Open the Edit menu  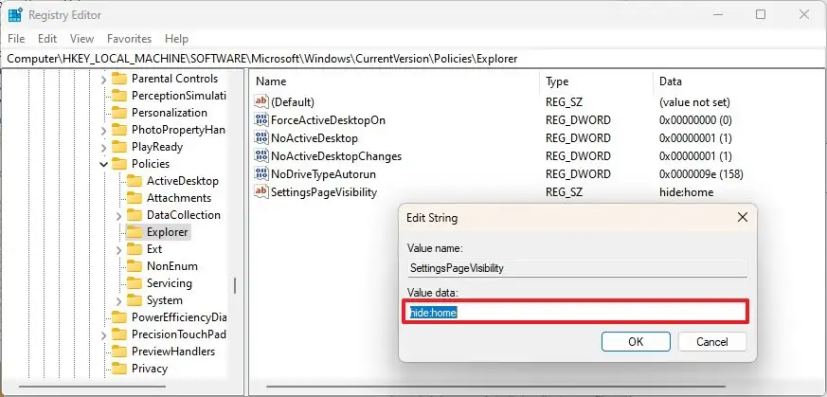(x=47, y=38)
